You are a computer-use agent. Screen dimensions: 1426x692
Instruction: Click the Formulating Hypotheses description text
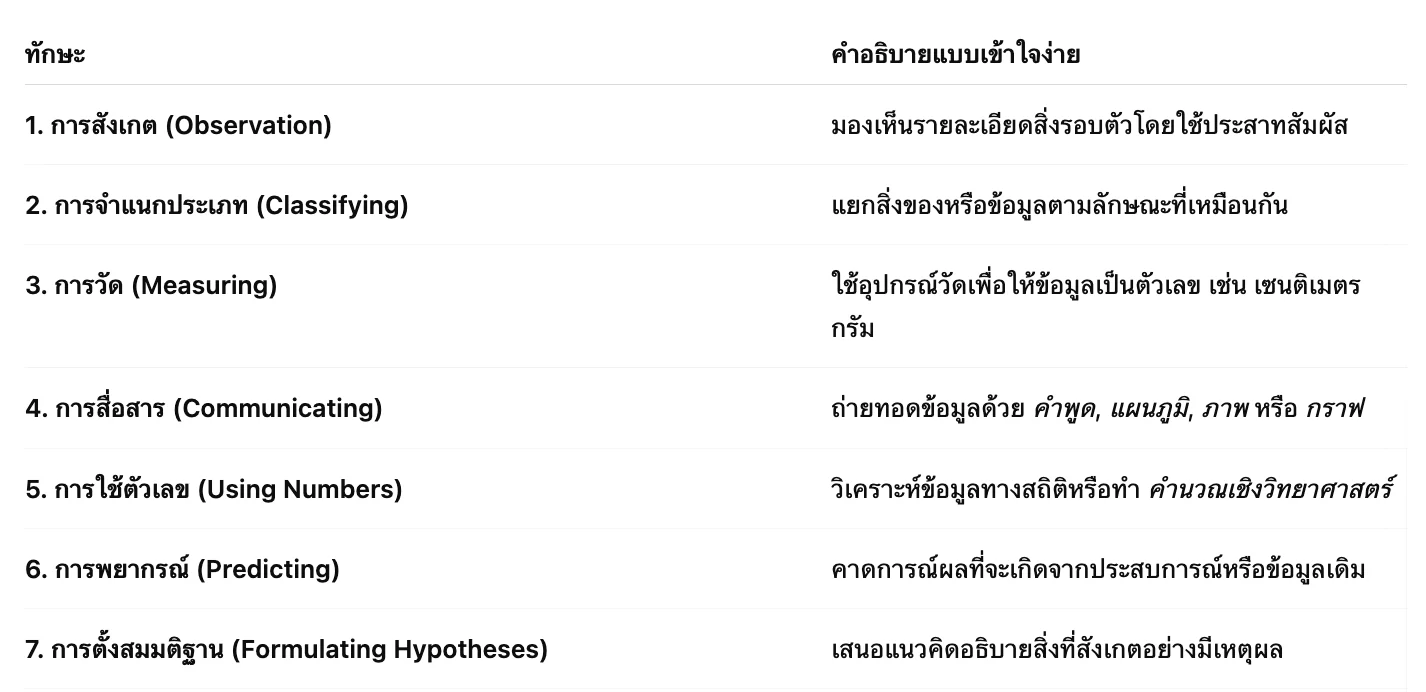1056,649
